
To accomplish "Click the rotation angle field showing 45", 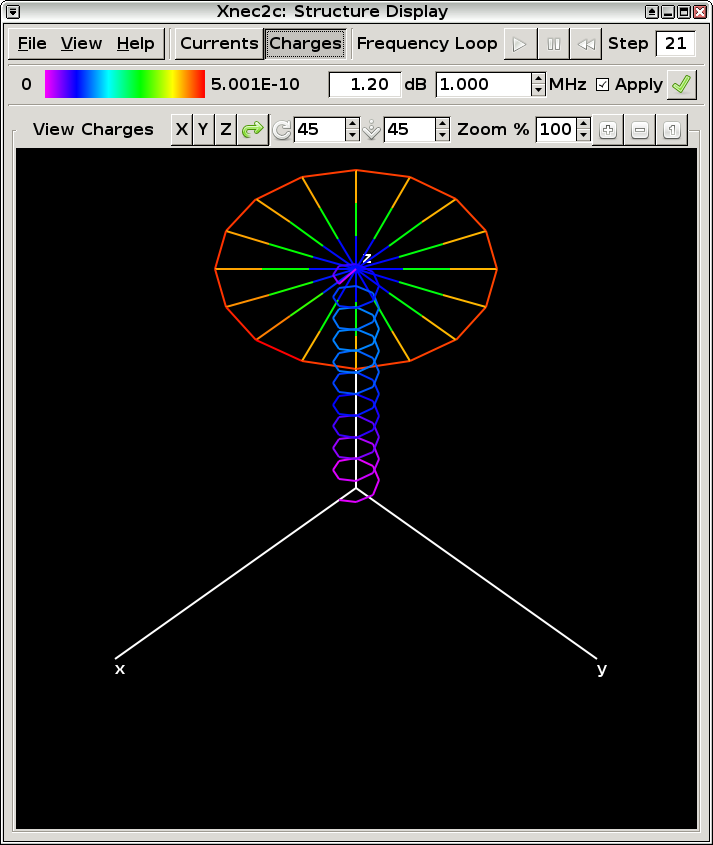I will [x=319, y=130].
